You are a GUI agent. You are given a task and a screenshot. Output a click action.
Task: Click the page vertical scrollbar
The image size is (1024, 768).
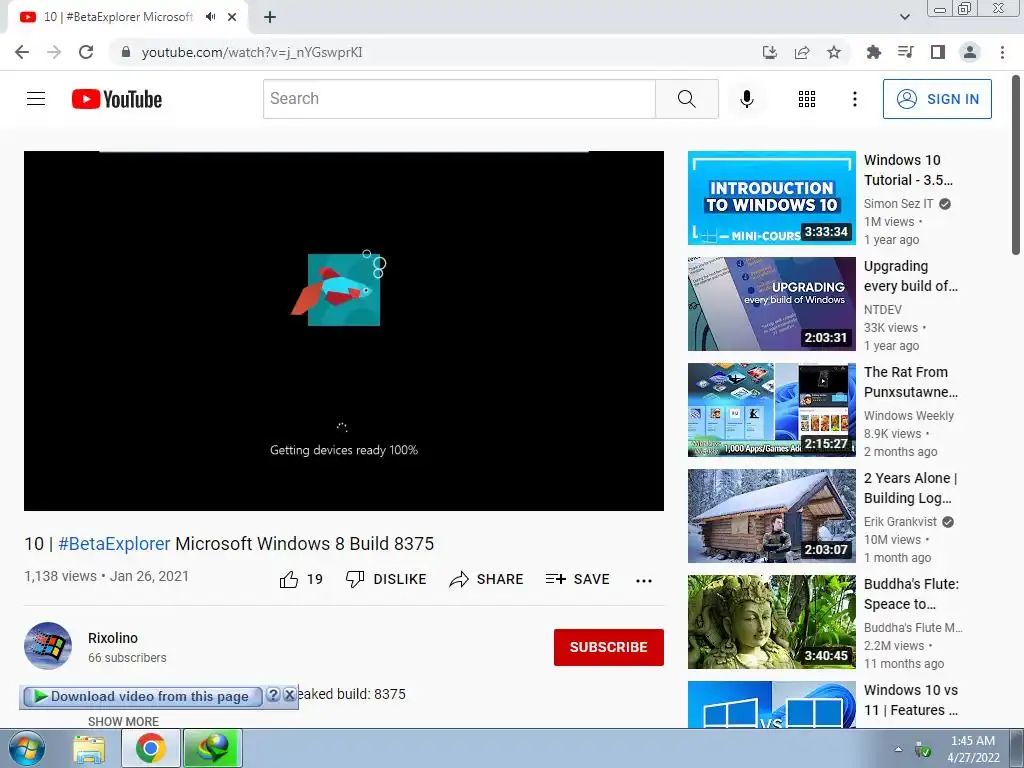1016,165
